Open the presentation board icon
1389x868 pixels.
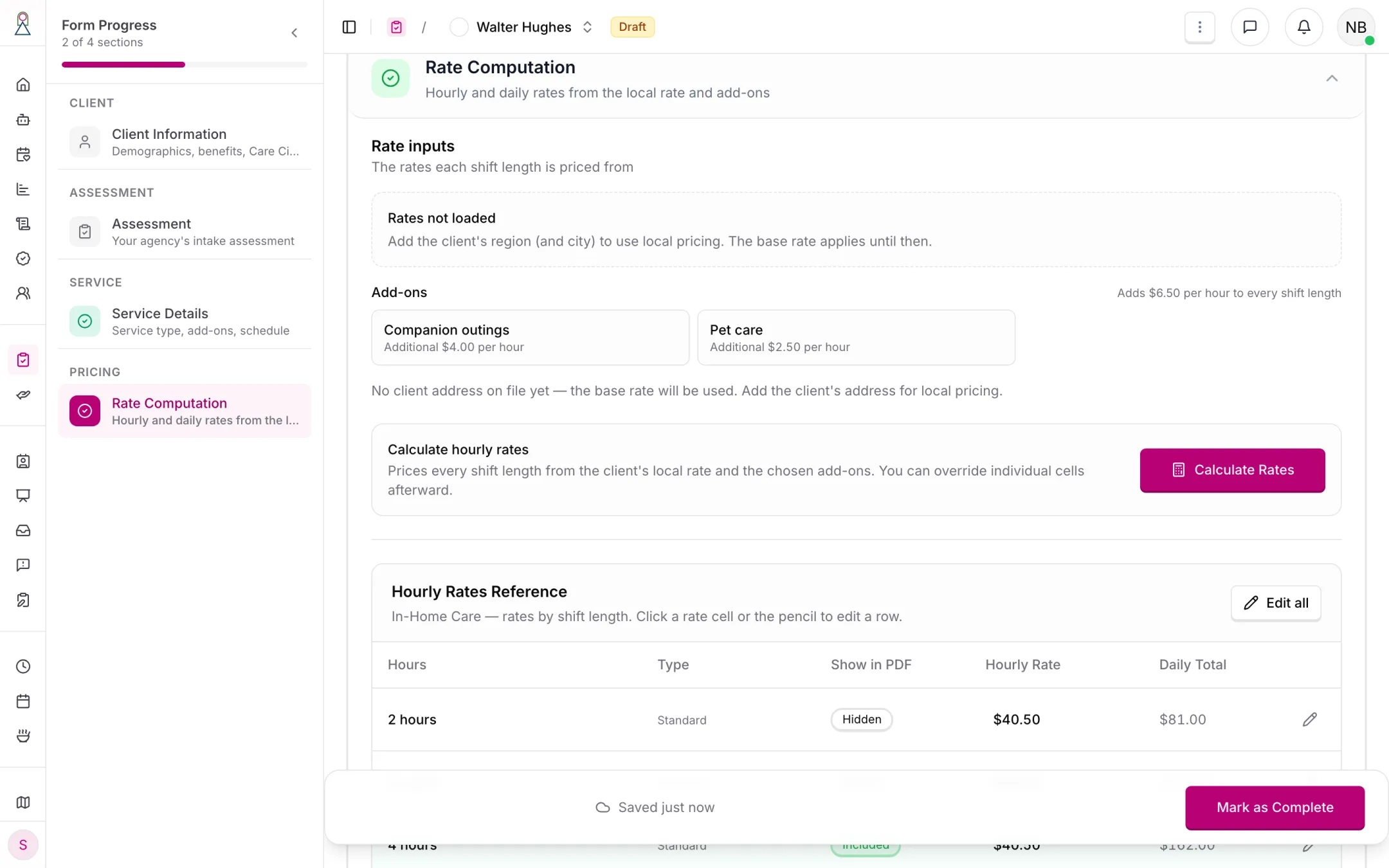23,496
